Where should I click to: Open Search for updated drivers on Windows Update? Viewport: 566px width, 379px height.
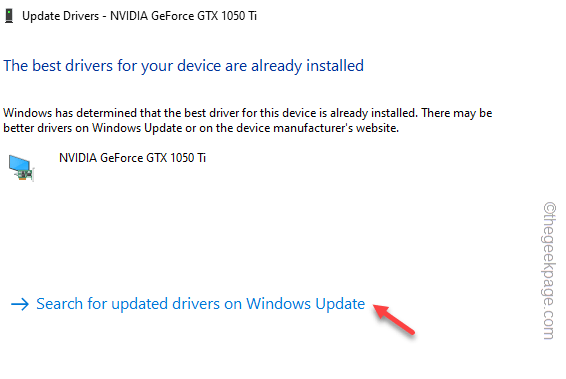click(x=200, y=304)
